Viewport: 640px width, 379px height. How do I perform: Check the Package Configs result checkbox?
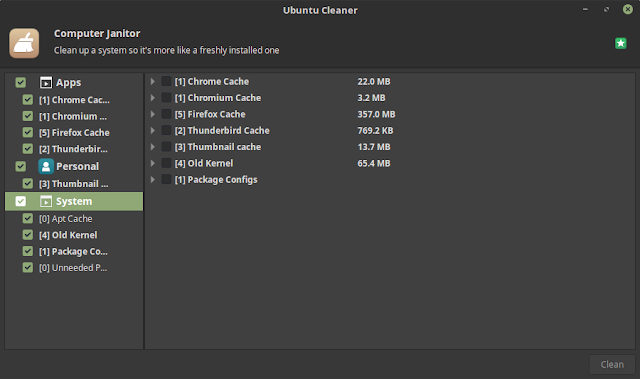(x=166, y=179)
